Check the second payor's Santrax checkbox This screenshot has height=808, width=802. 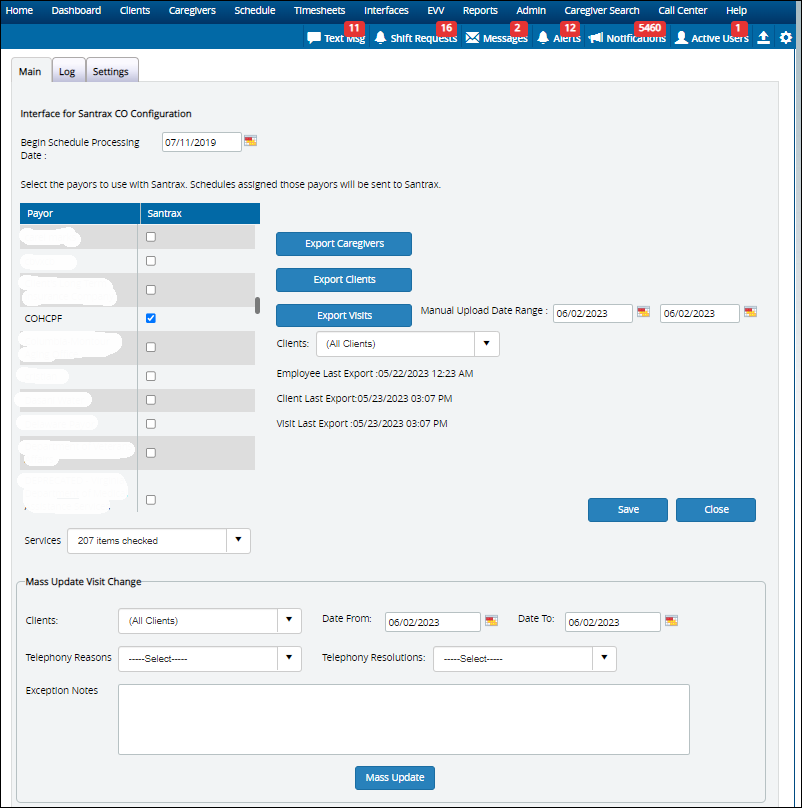pos(151,261)
